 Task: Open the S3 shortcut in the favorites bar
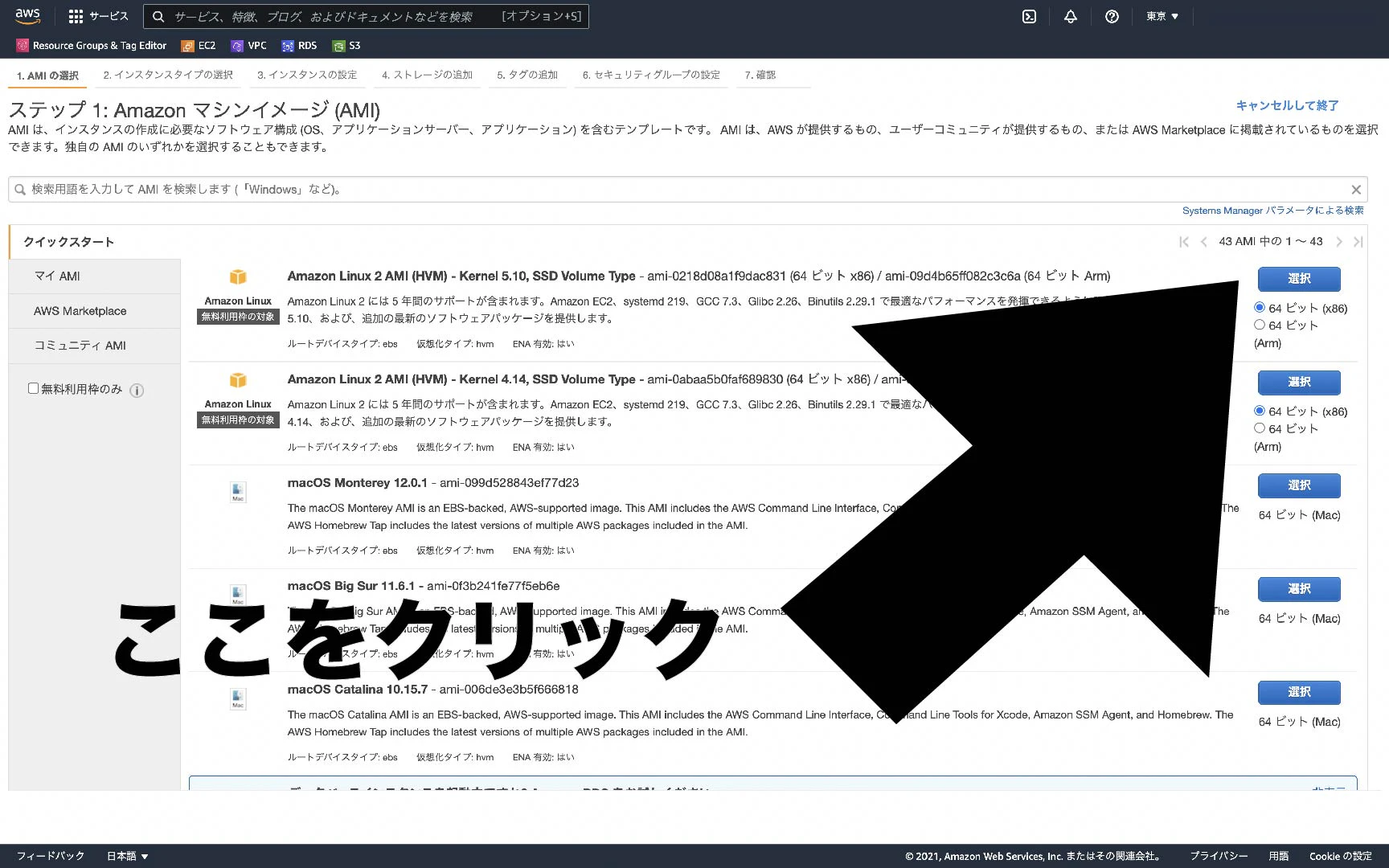pyautogui.click(x=346, y=46)
